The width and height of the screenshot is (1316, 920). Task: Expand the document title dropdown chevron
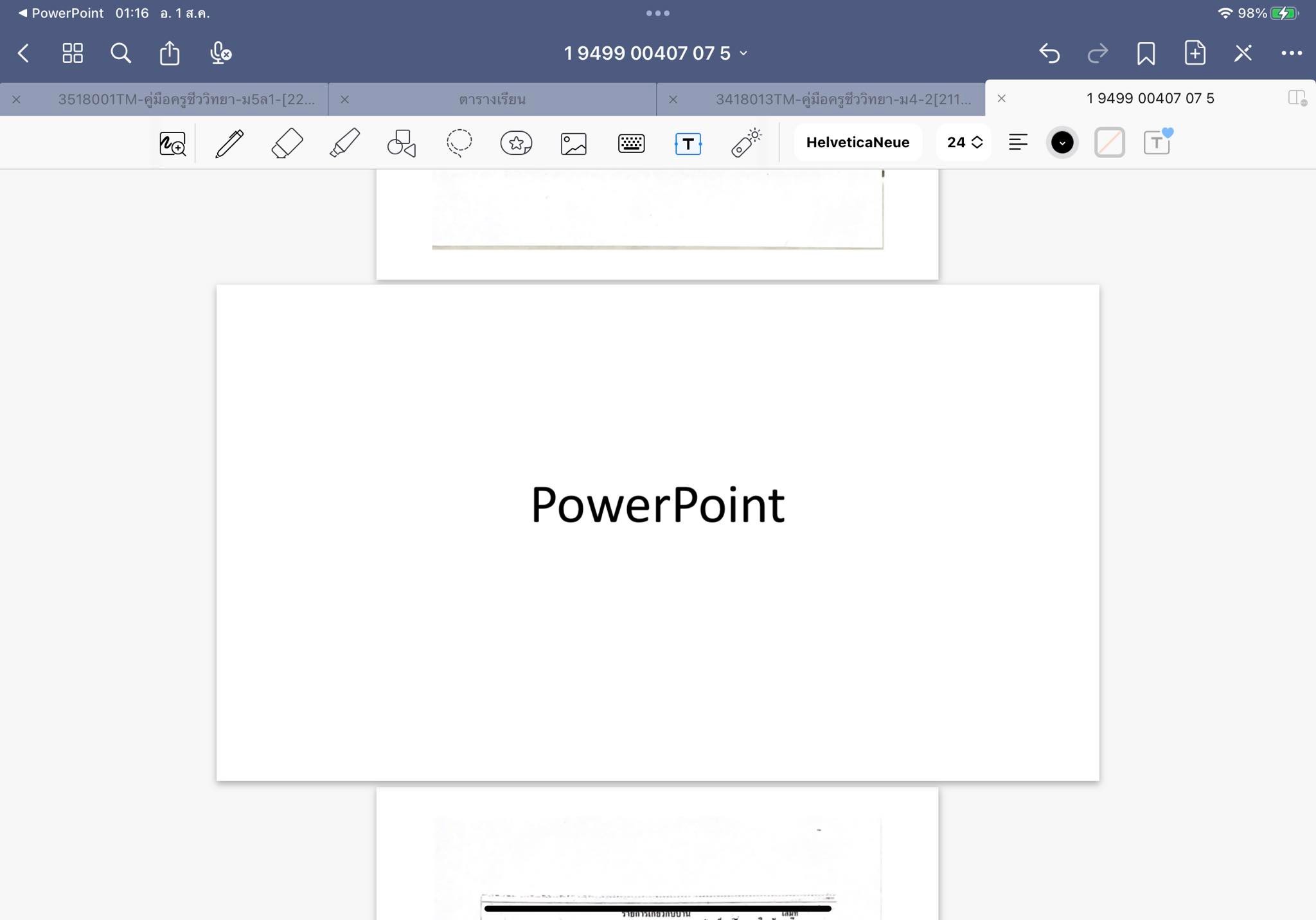[x=744, y=53]
